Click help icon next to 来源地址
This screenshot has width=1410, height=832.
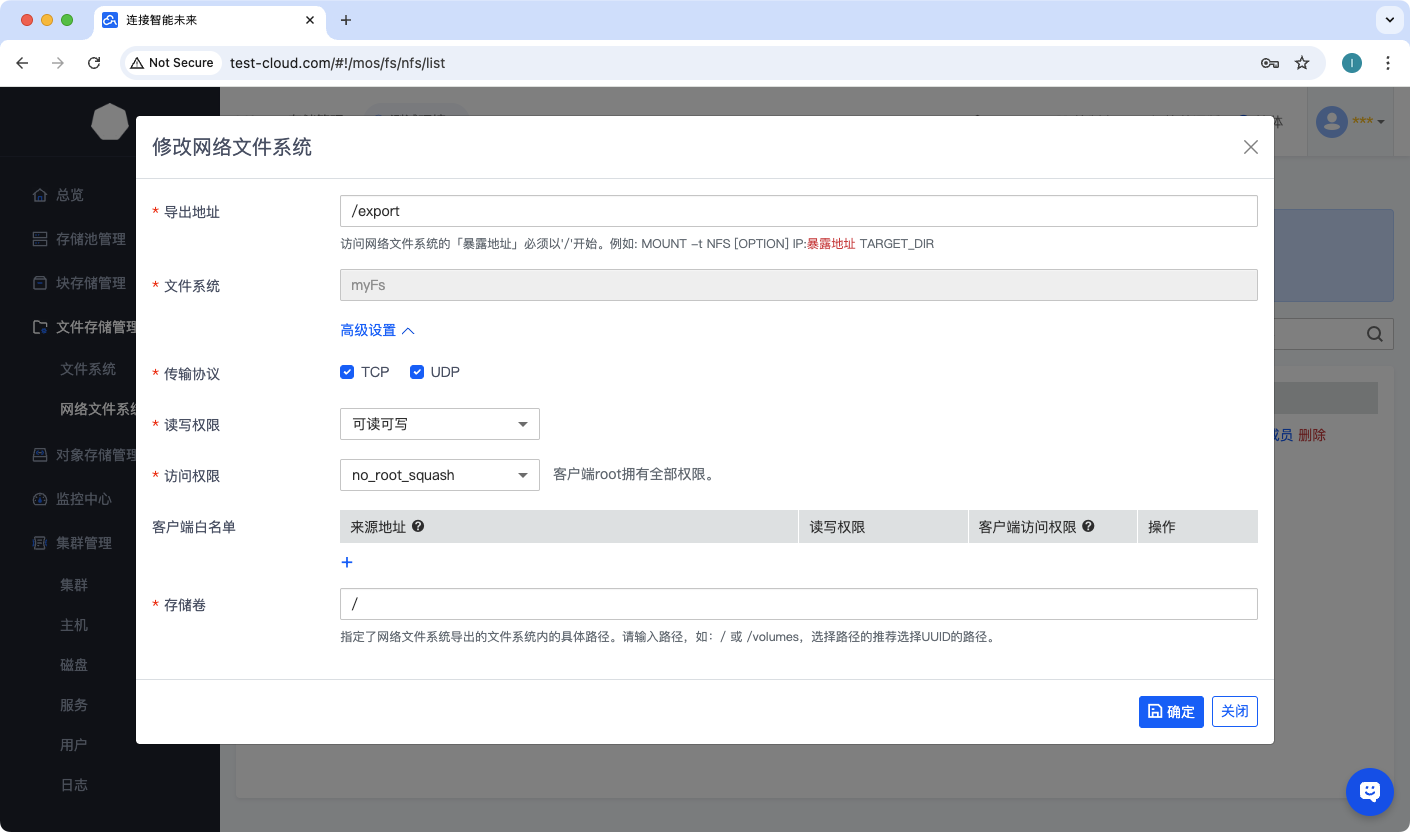point(418,526)
